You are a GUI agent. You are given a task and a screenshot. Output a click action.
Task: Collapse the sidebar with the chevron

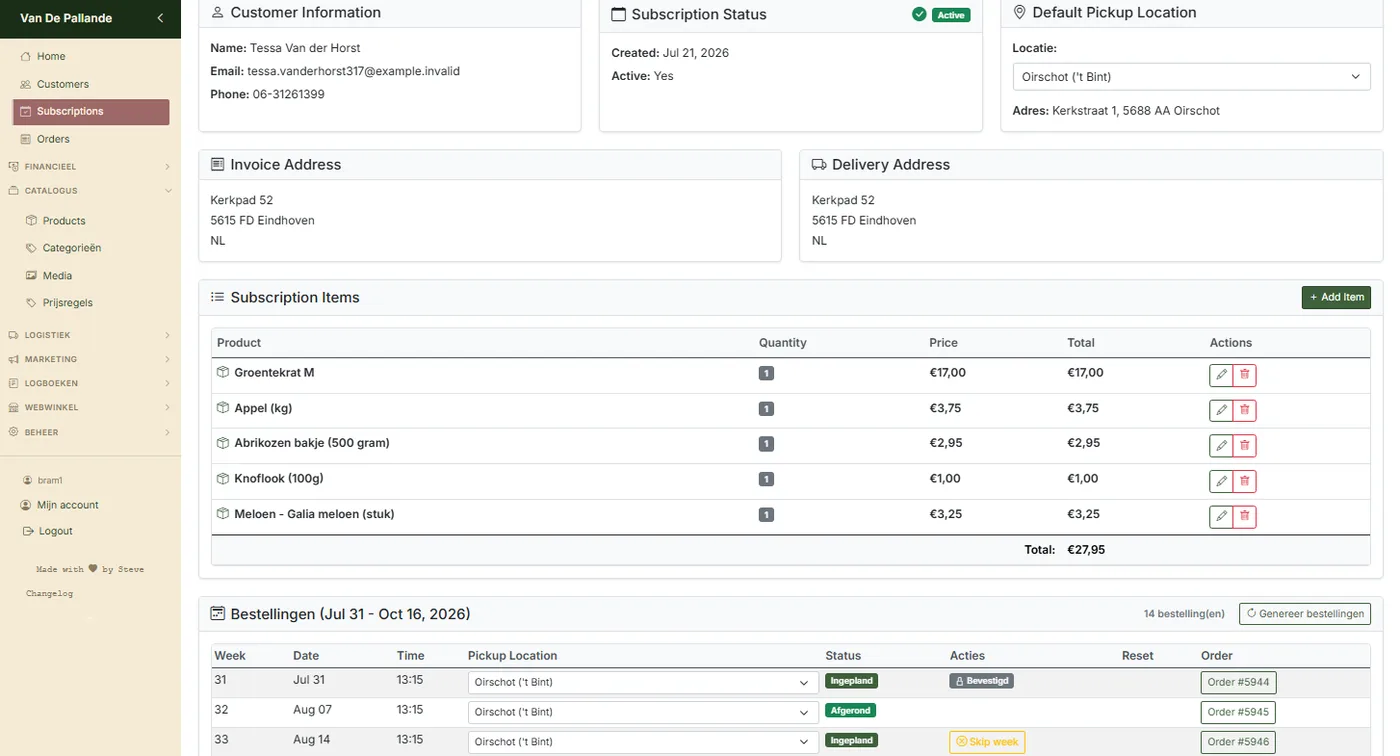(x=160, y=18)
